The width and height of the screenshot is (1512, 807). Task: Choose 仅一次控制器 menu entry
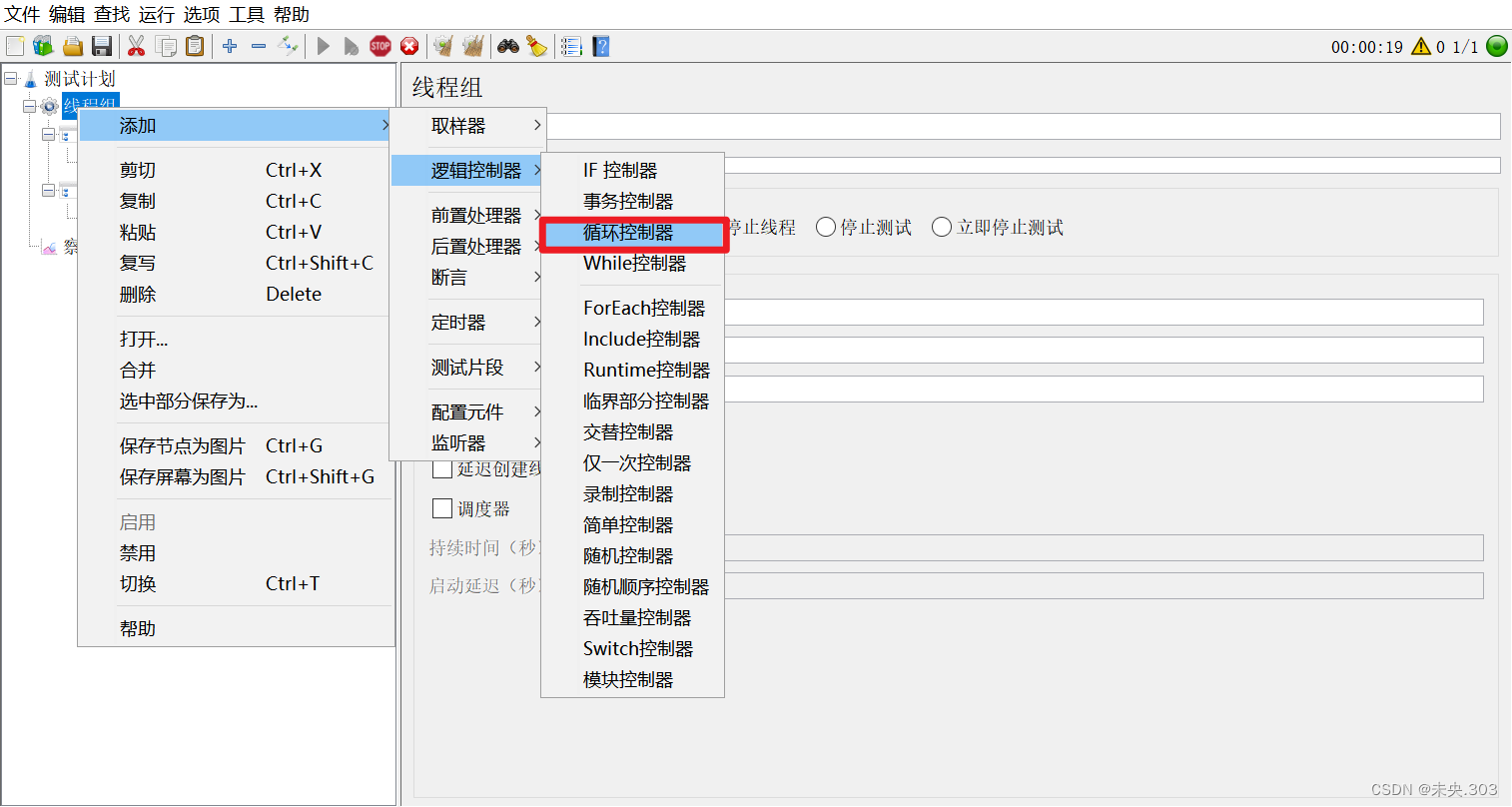(x=633, y=462)
